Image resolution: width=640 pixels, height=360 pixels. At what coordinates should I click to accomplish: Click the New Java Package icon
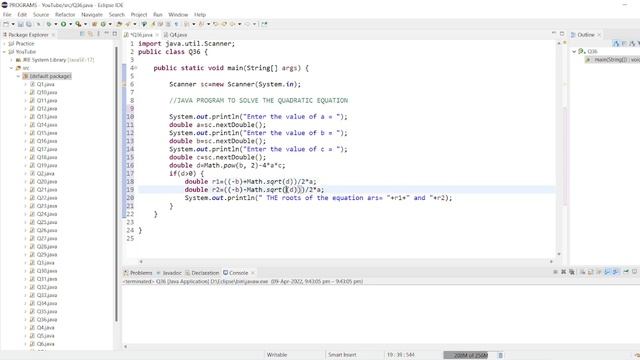(94, 24)
